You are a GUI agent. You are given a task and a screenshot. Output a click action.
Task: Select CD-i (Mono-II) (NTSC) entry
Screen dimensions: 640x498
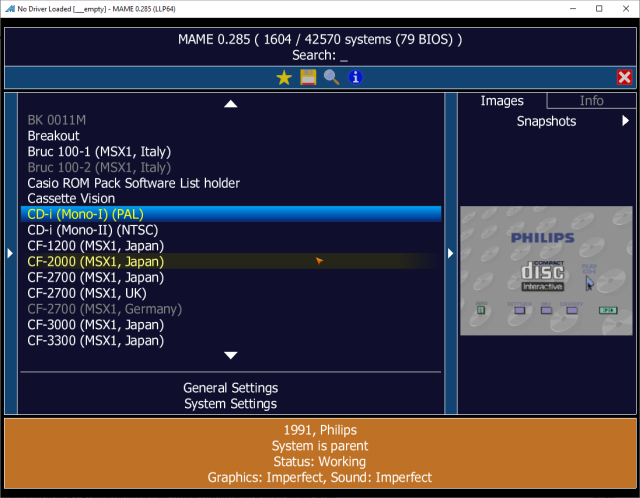tap(231, 230)
